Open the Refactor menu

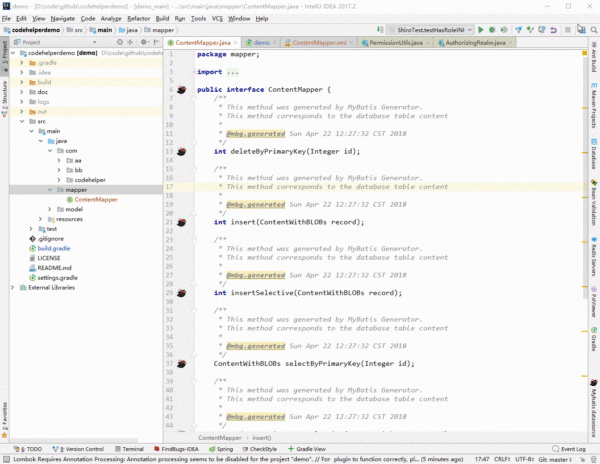click(139, 18)
